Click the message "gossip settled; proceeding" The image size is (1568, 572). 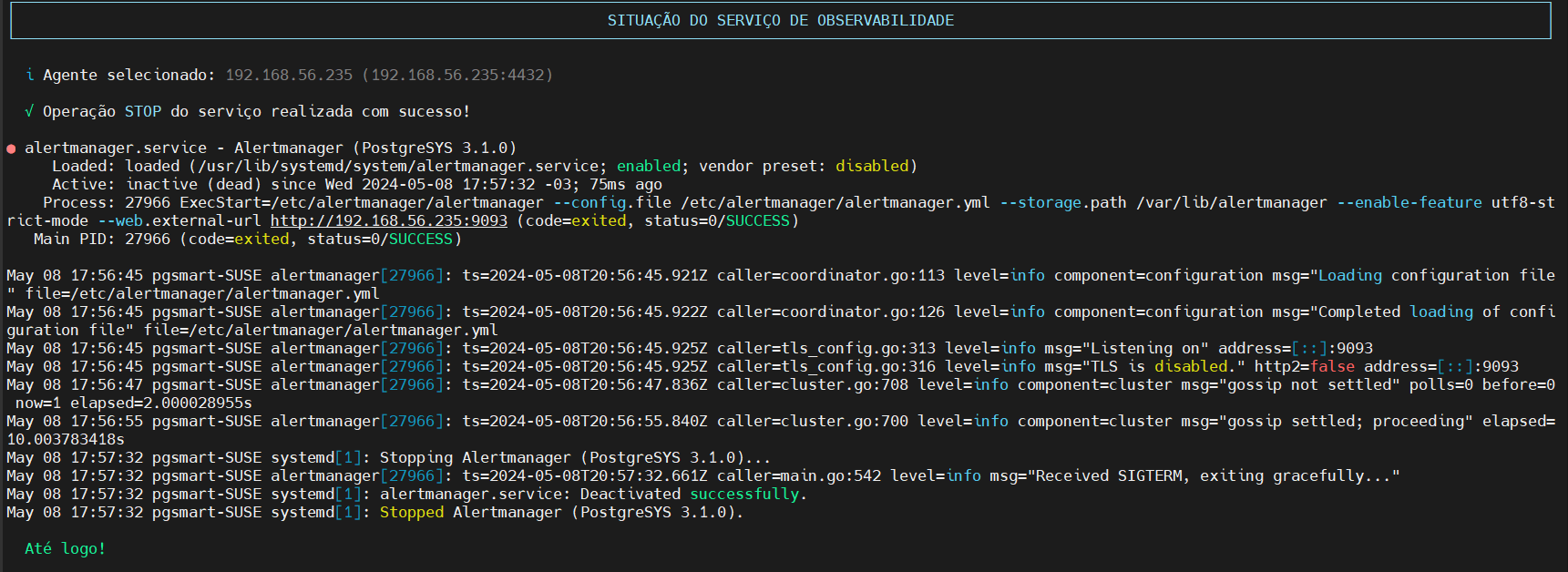point(1346,421)
